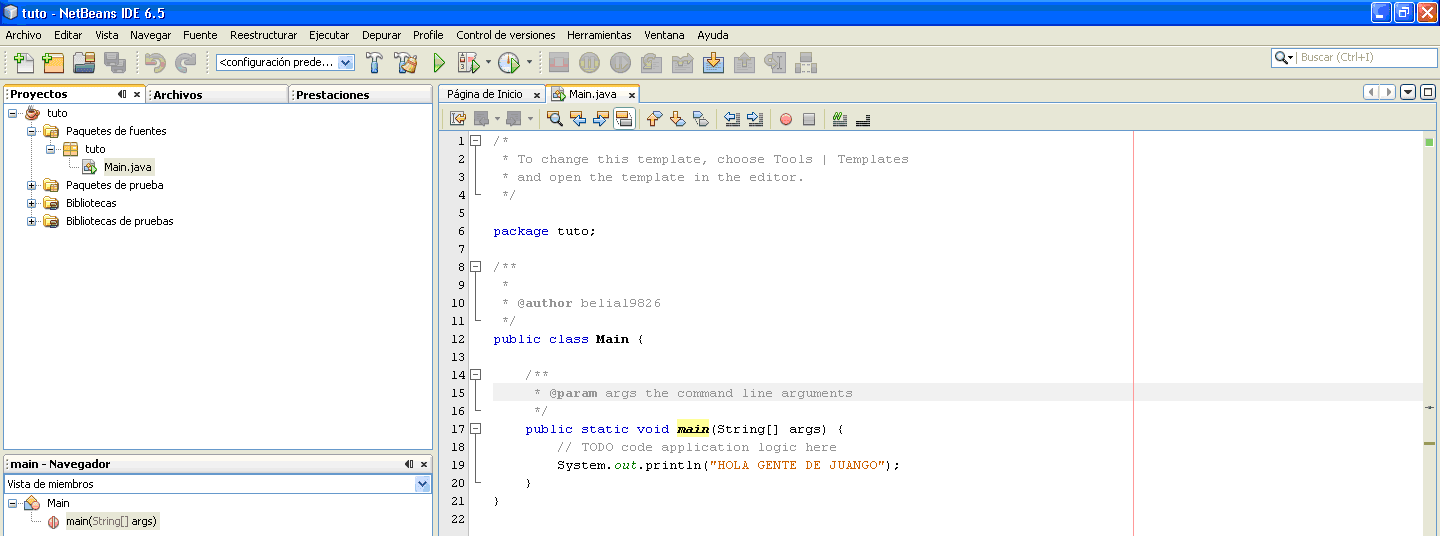Show opened documents list dropdown button
Viewport: 1440px width, 536px height.
(1408, 92)
